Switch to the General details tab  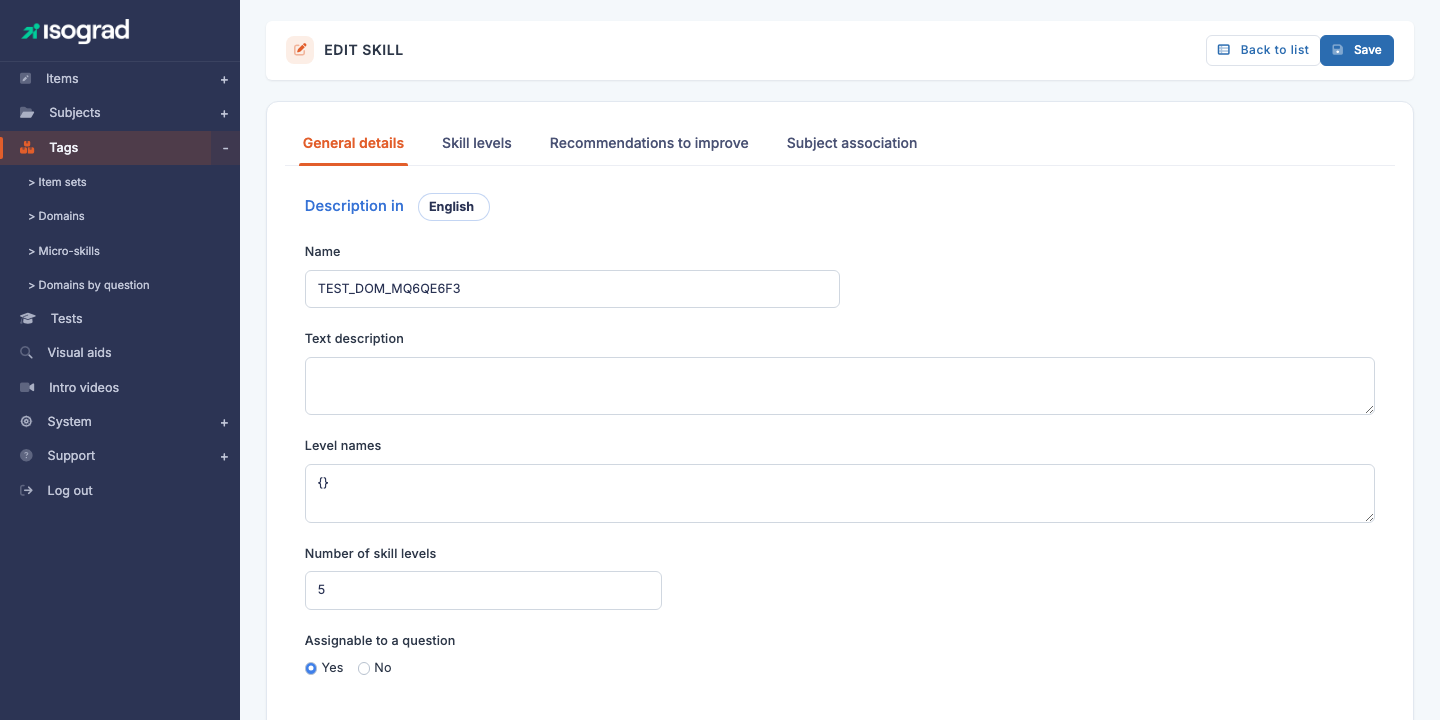353,143
